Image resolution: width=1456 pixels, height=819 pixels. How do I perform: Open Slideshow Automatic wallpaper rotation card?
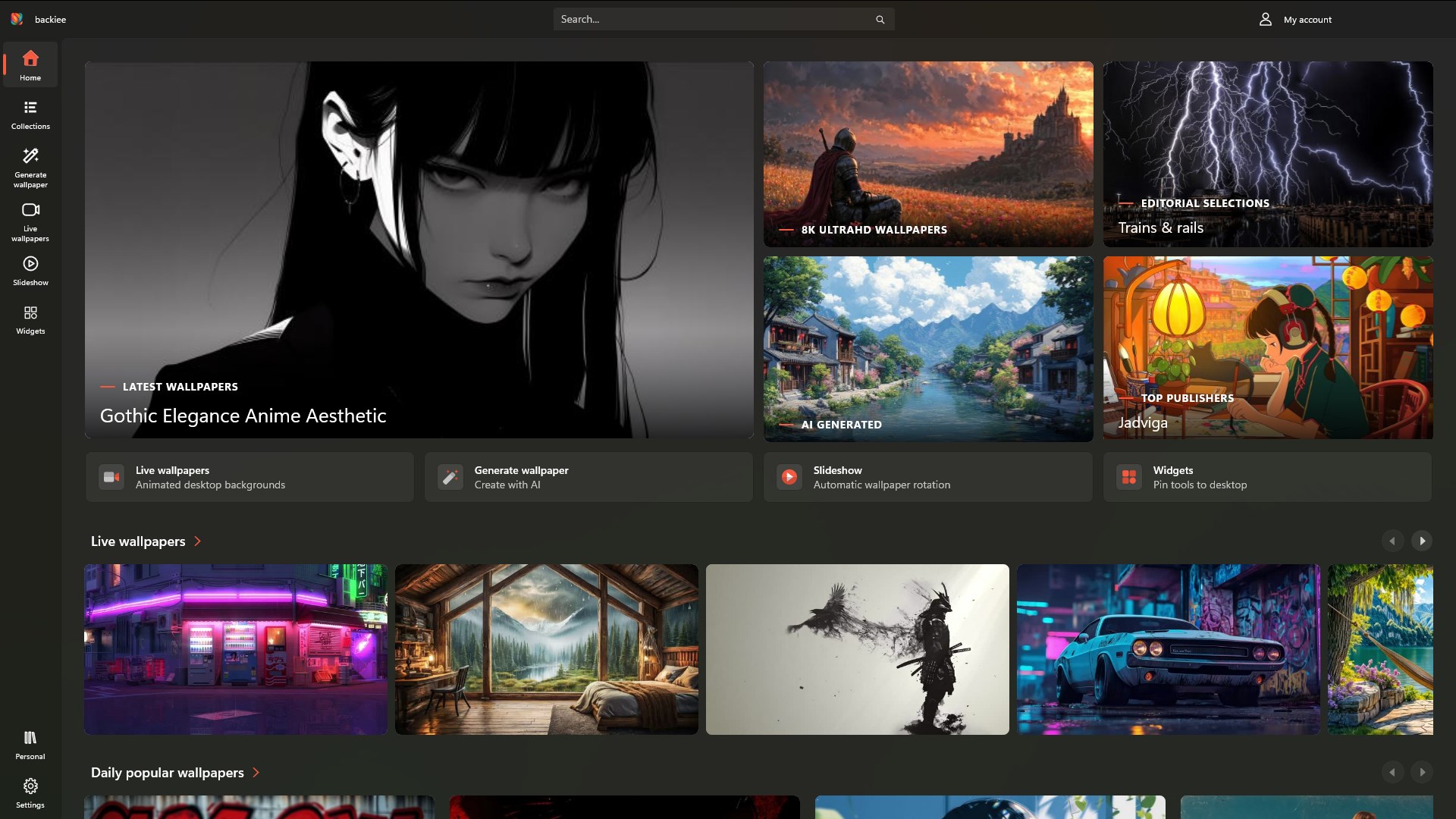(928, 477)
